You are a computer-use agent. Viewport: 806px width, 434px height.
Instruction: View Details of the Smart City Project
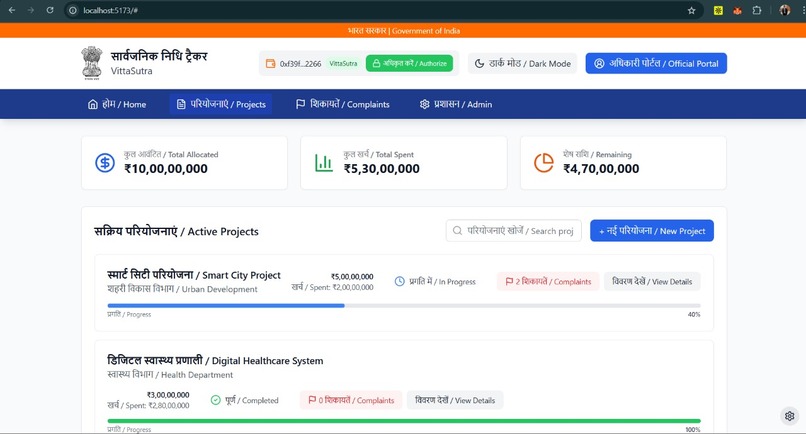pyautogui.click(x=652, y=281)
